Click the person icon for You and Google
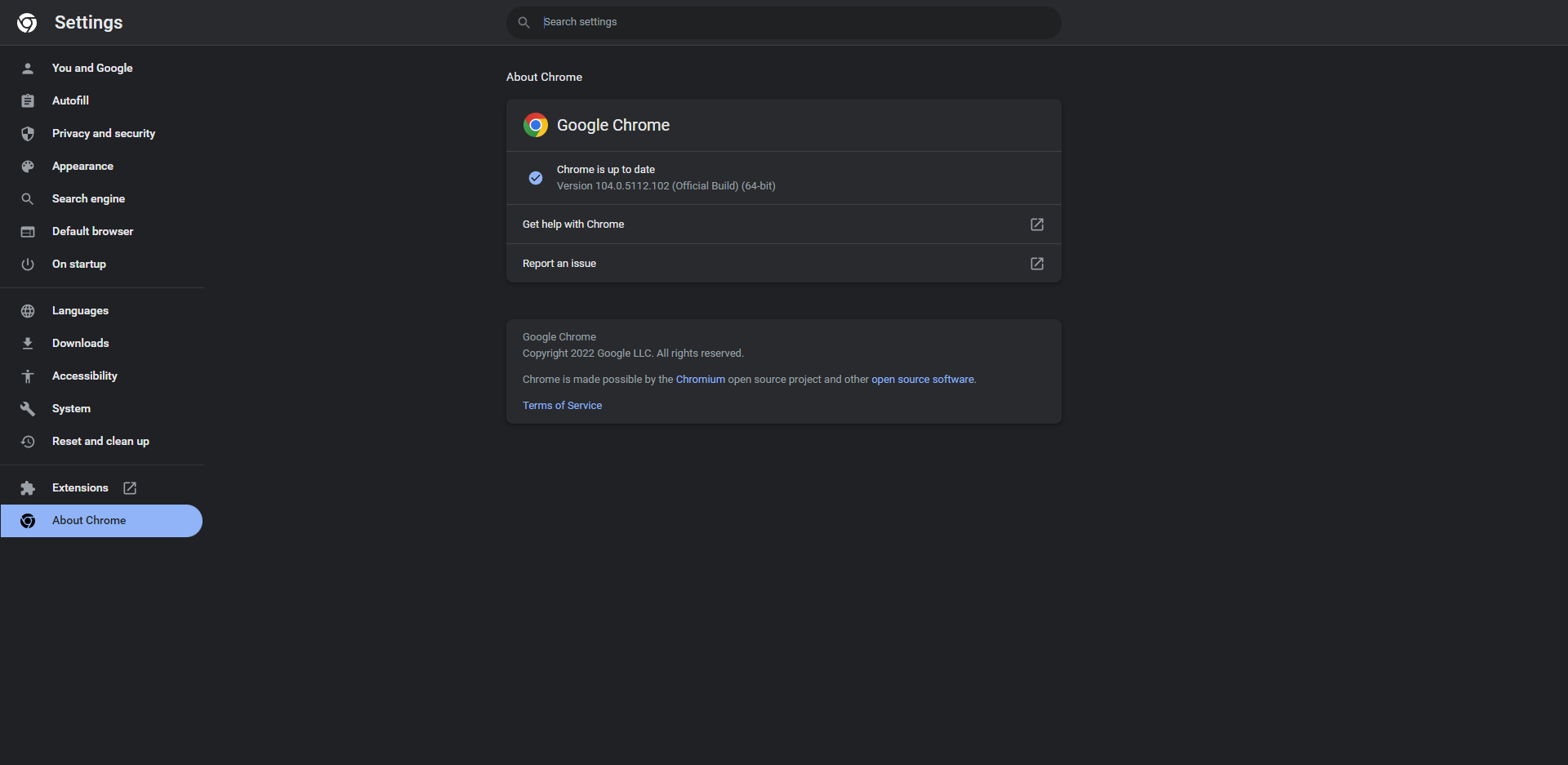Viewport: 1568px width, 765px height. tap(28, 69)
